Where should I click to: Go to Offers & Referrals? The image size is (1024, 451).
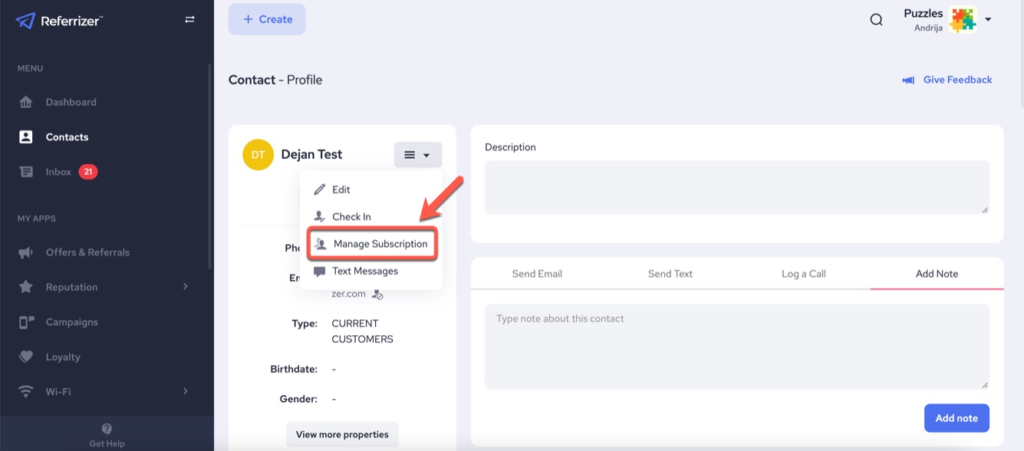click(x=87, y=252)
